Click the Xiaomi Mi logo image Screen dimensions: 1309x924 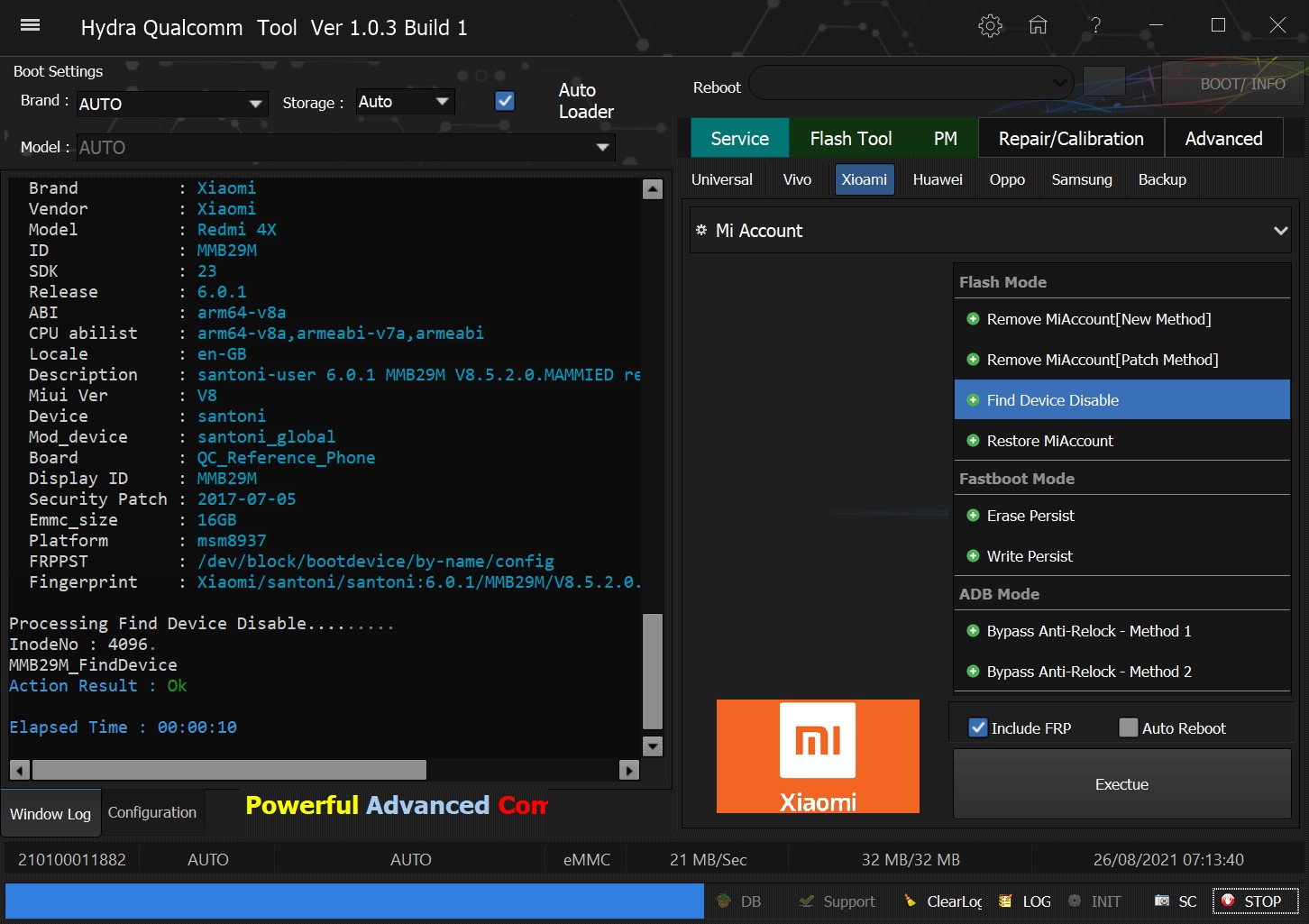(818, 756)
